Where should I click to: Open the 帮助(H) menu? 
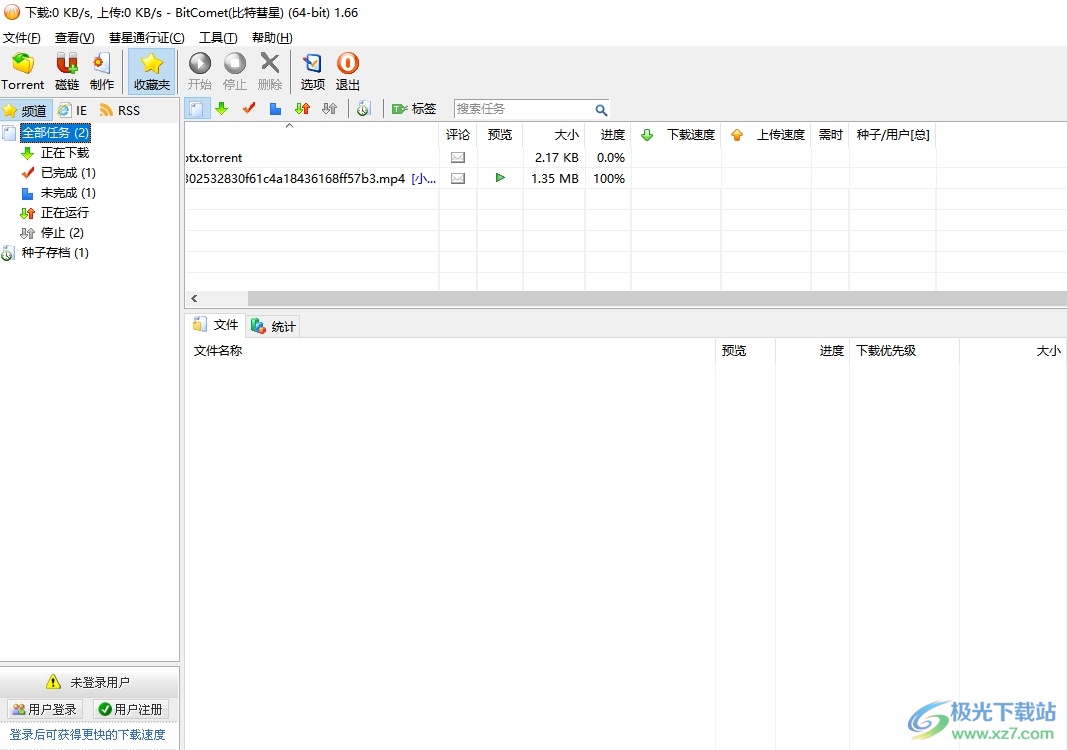[x=272, y=37]
